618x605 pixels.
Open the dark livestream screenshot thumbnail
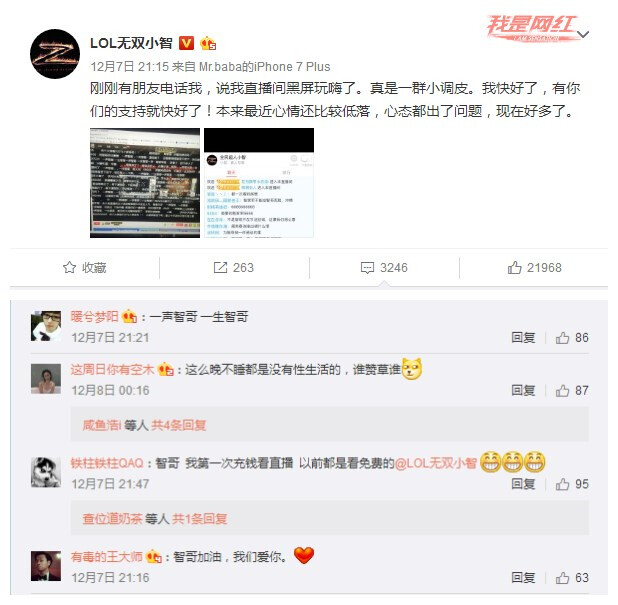[145, 183]
